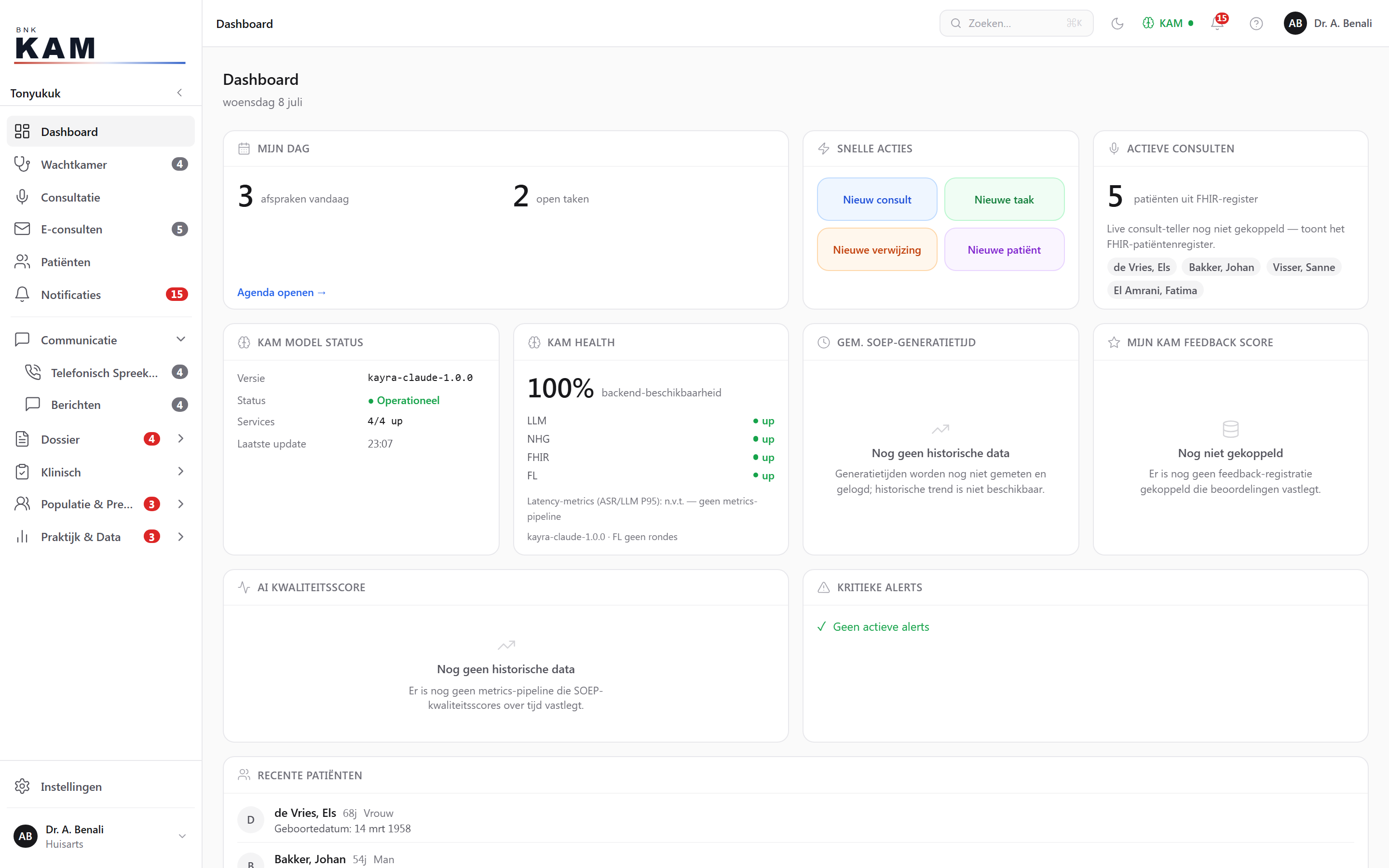
Task: Expand the Populatie & Pre... section chevron
Action: pyautogui.click(x=181, y=504)
